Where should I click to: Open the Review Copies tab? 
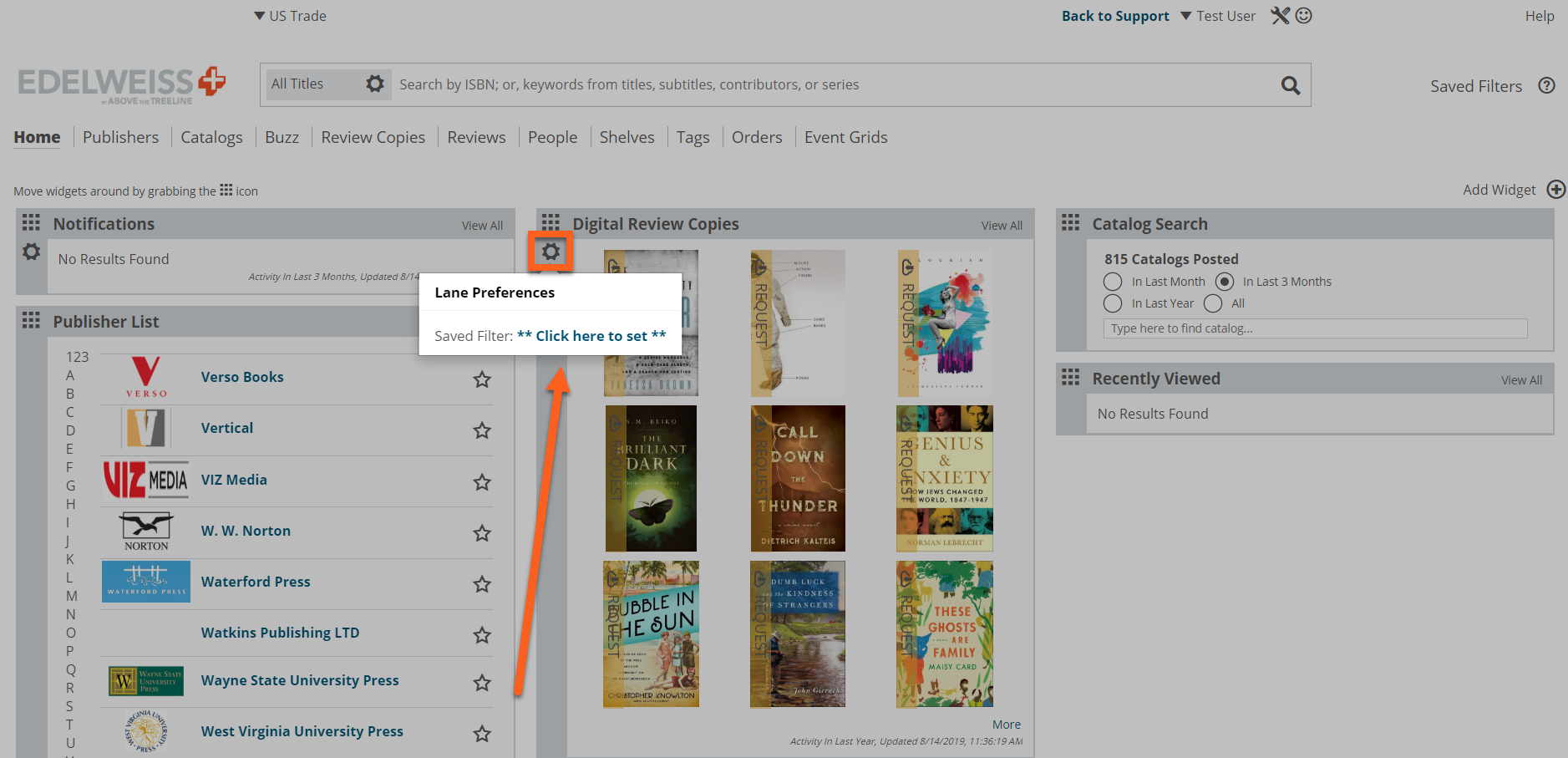tap(373, 137)
